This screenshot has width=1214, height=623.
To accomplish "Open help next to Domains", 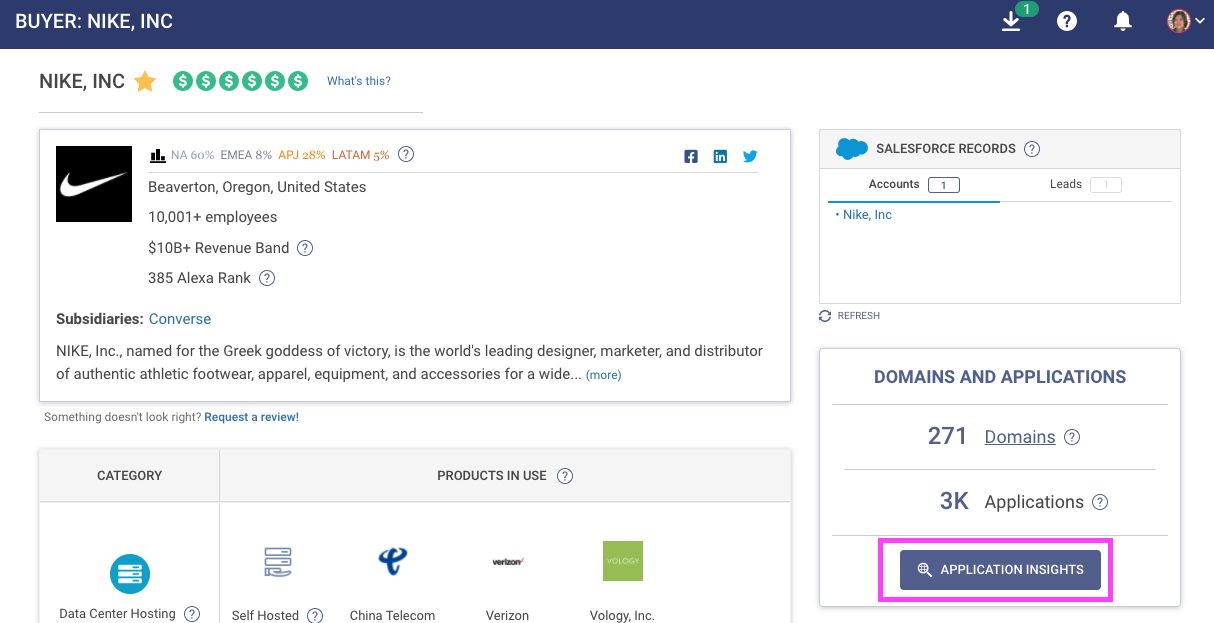I will [x=1072, y=437].
